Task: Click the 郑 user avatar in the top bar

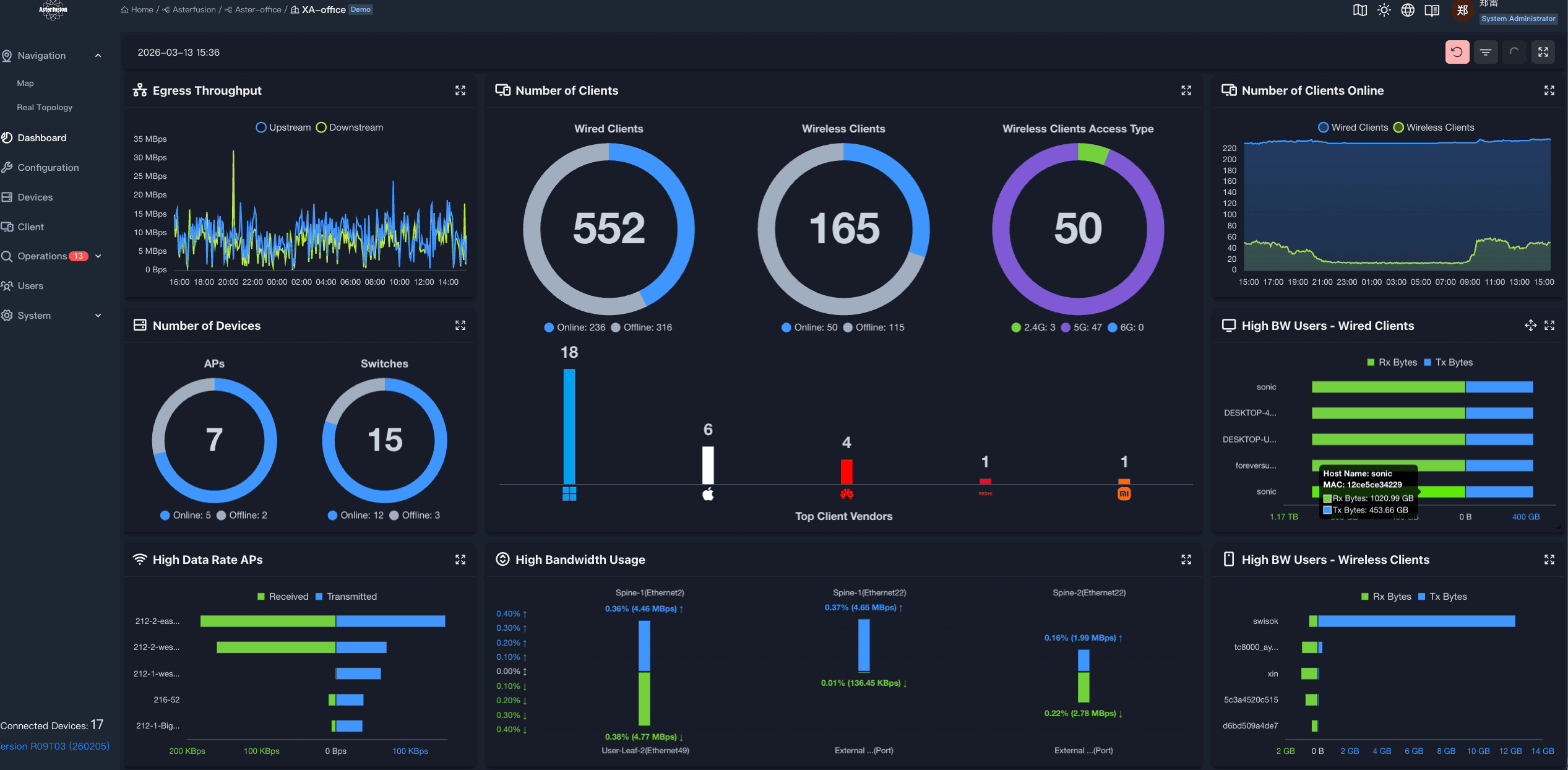Action: (1463, 9)
